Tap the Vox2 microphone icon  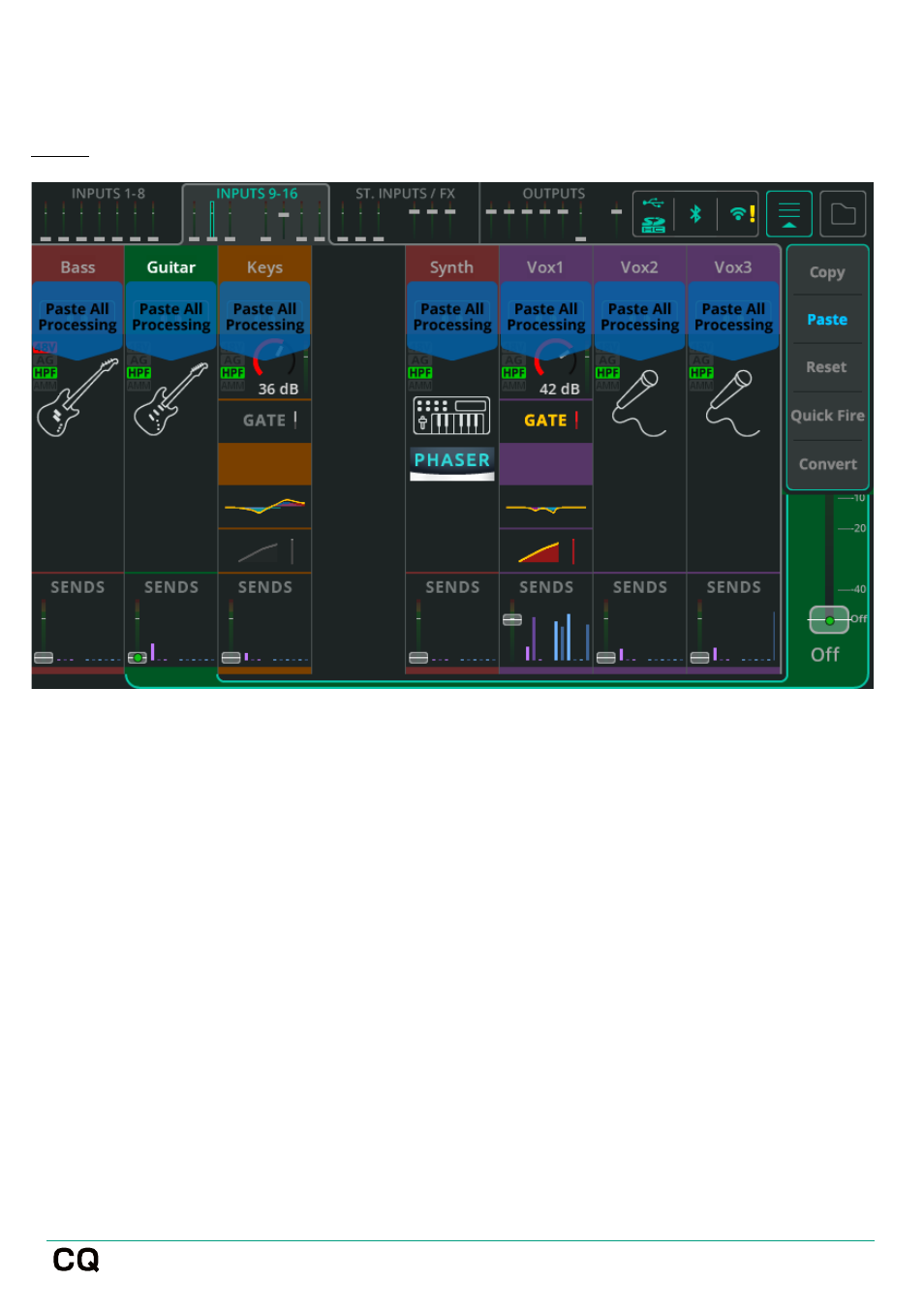(639, 403)
